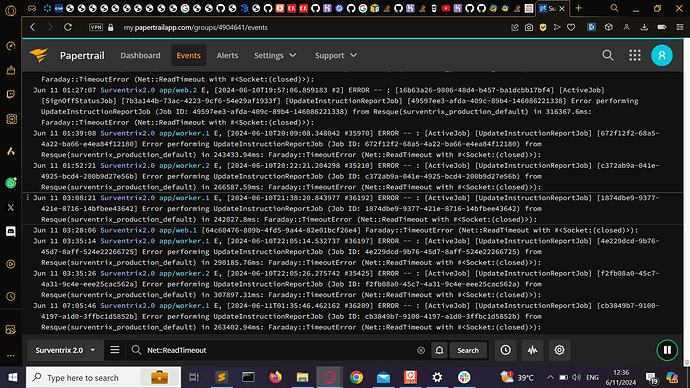Open the search magnifier in header
Image resolution: width=690 pixels, height=388 pixels.
click(608, 55)
